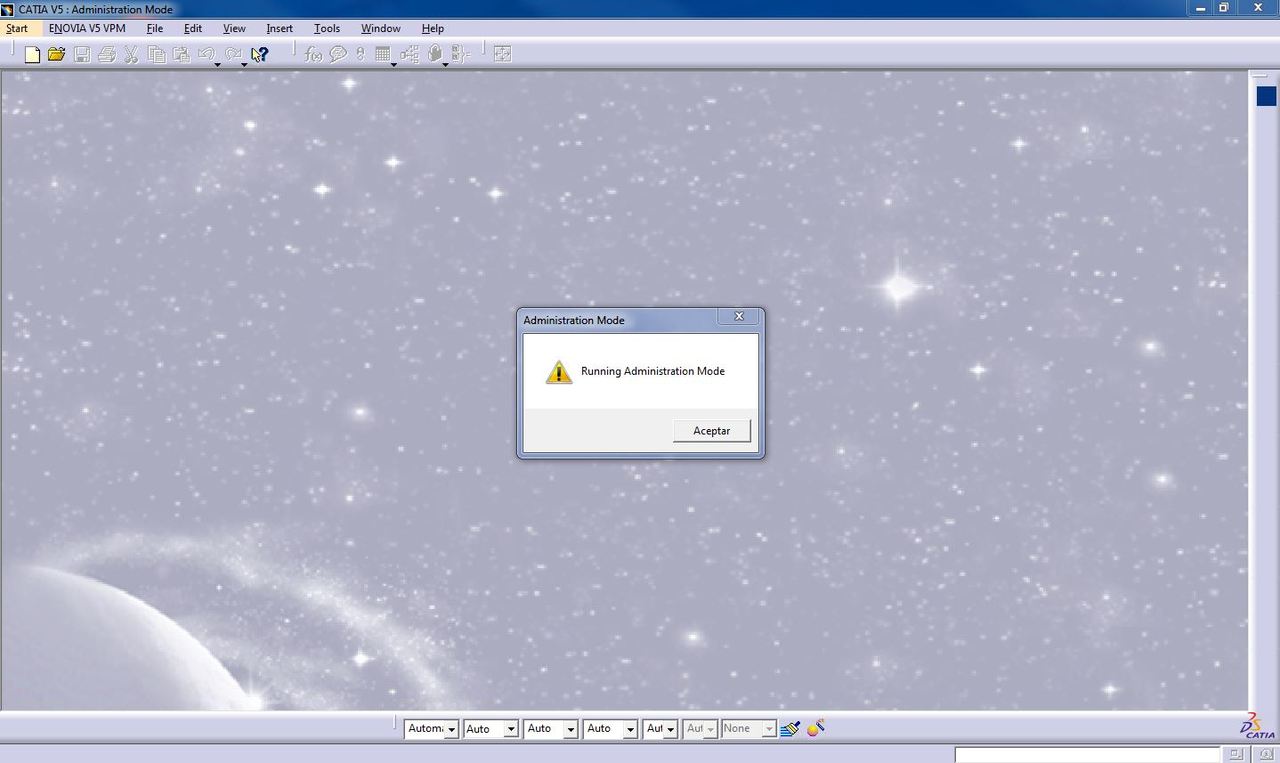Image resolution: width=1280 pixels, height=763 pixels.
Task: Open the Insert menu
Action: 280,28
